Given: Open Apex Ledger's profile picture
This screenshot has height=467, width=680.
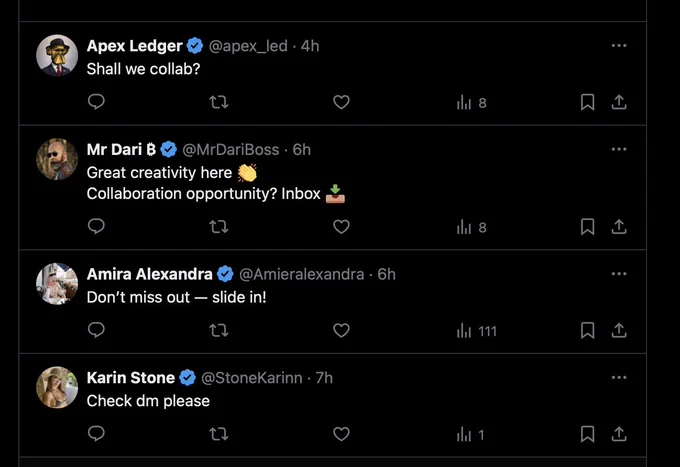Looking at the screenshot, I should 57,56.
